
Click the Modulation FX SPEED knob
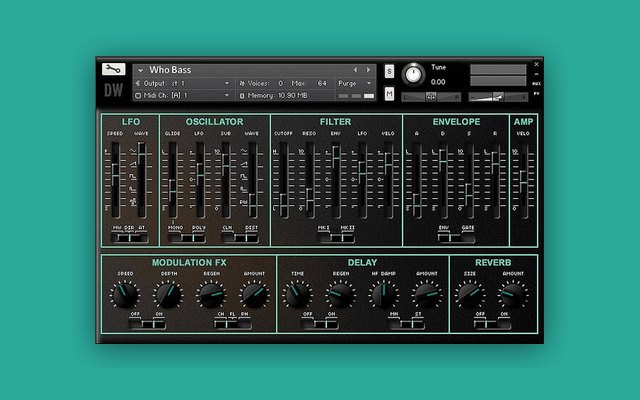[x=125, y=296]
